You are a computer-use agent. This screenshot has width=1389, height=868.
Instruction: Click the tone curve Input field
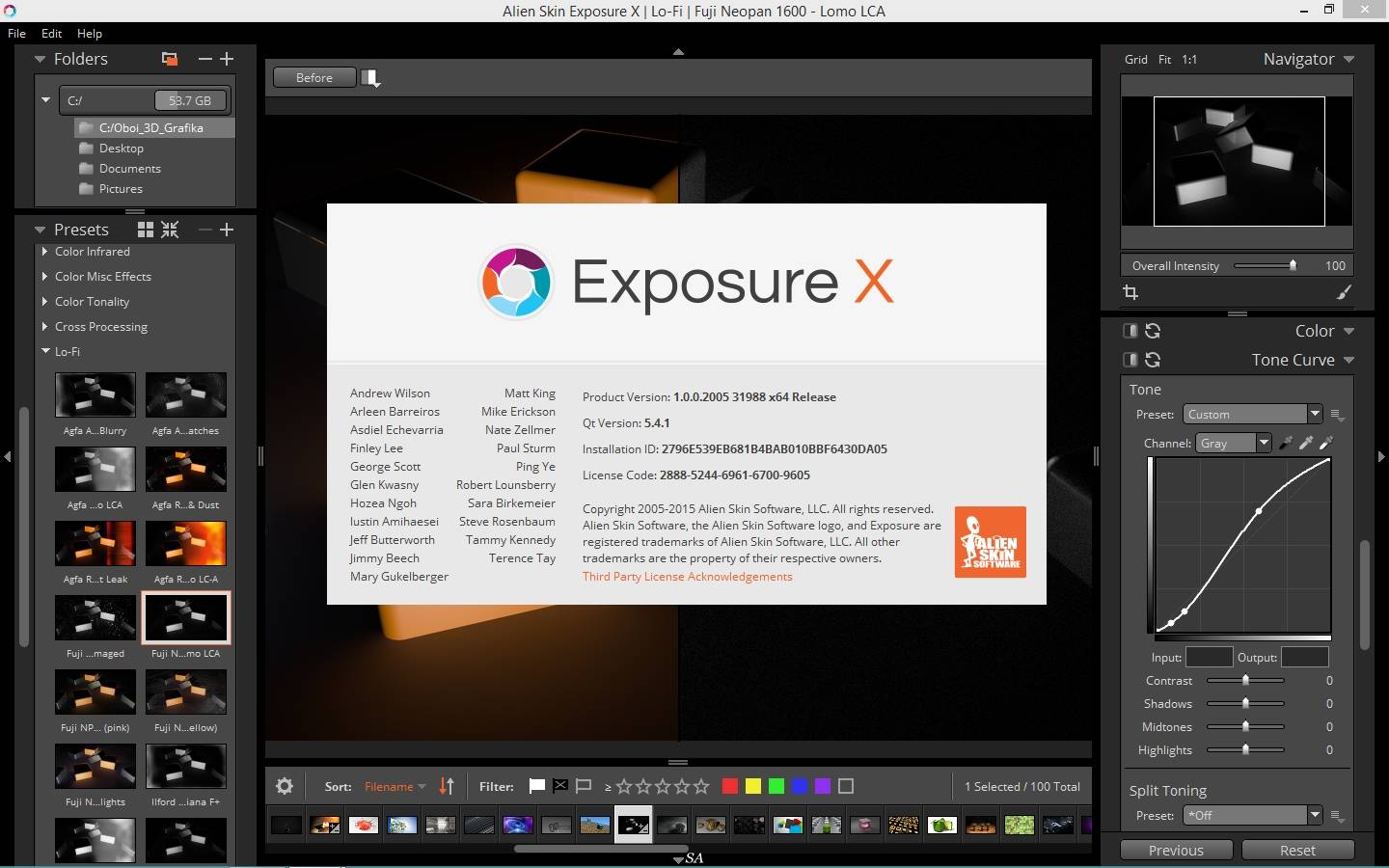[x=1209, y=657]
